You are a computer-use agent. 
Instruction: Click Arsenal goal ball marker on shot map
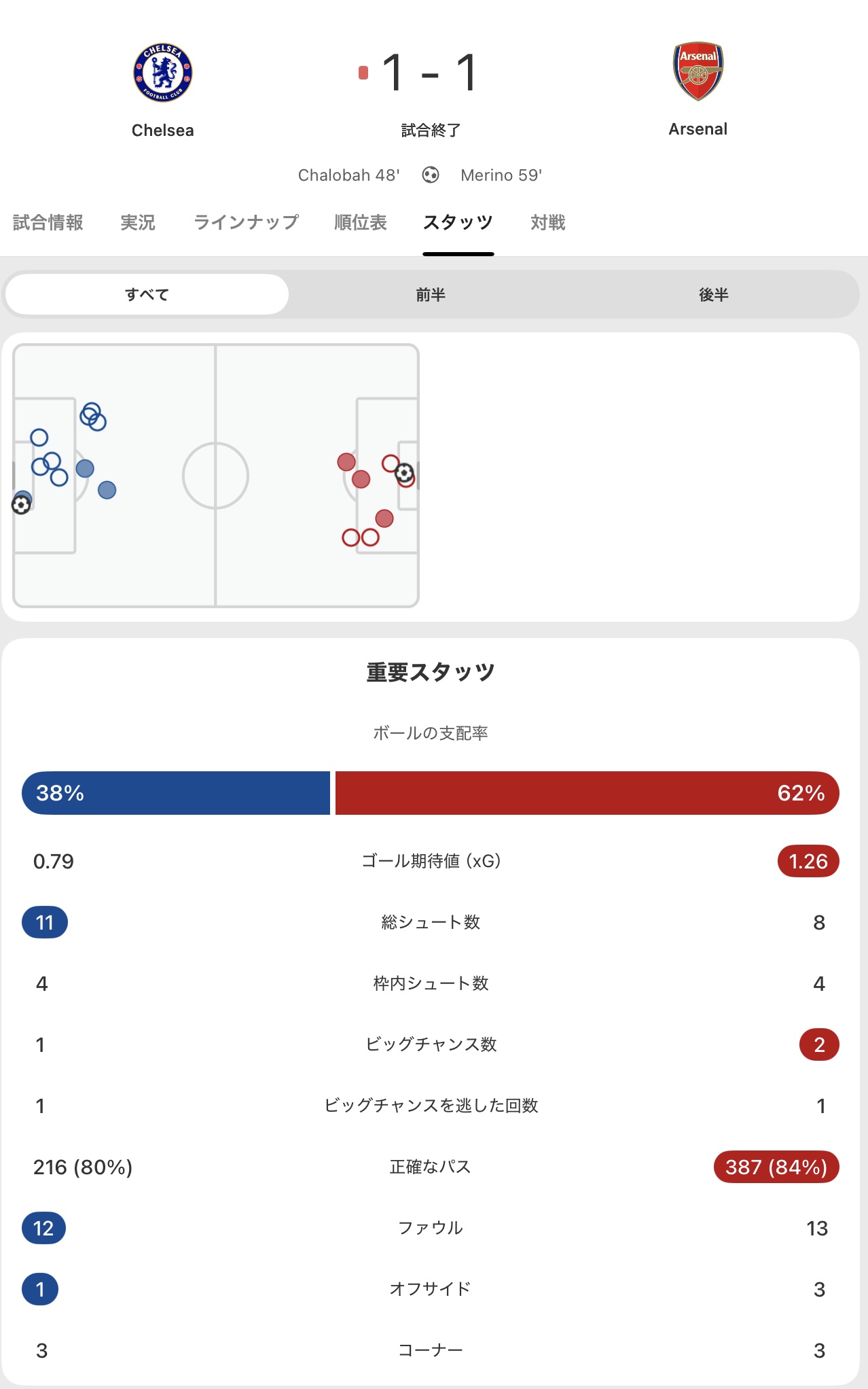[x=404, y=472]
